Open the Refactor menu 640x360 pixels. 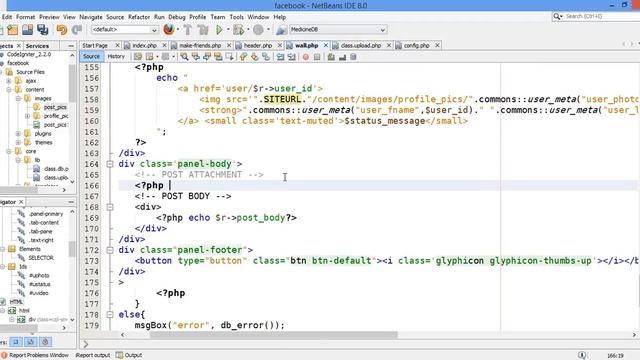coord(139,17)
